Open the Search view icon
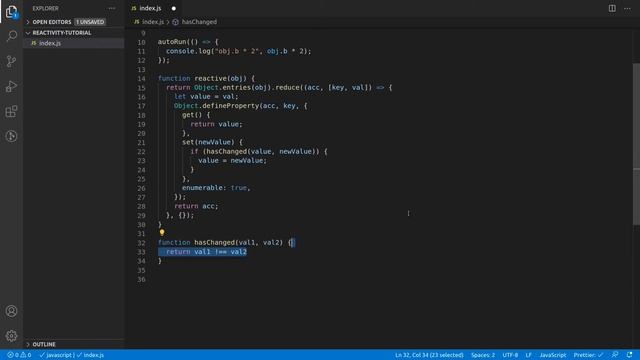Viewport: 640px width, 360px height. (11, 36)
